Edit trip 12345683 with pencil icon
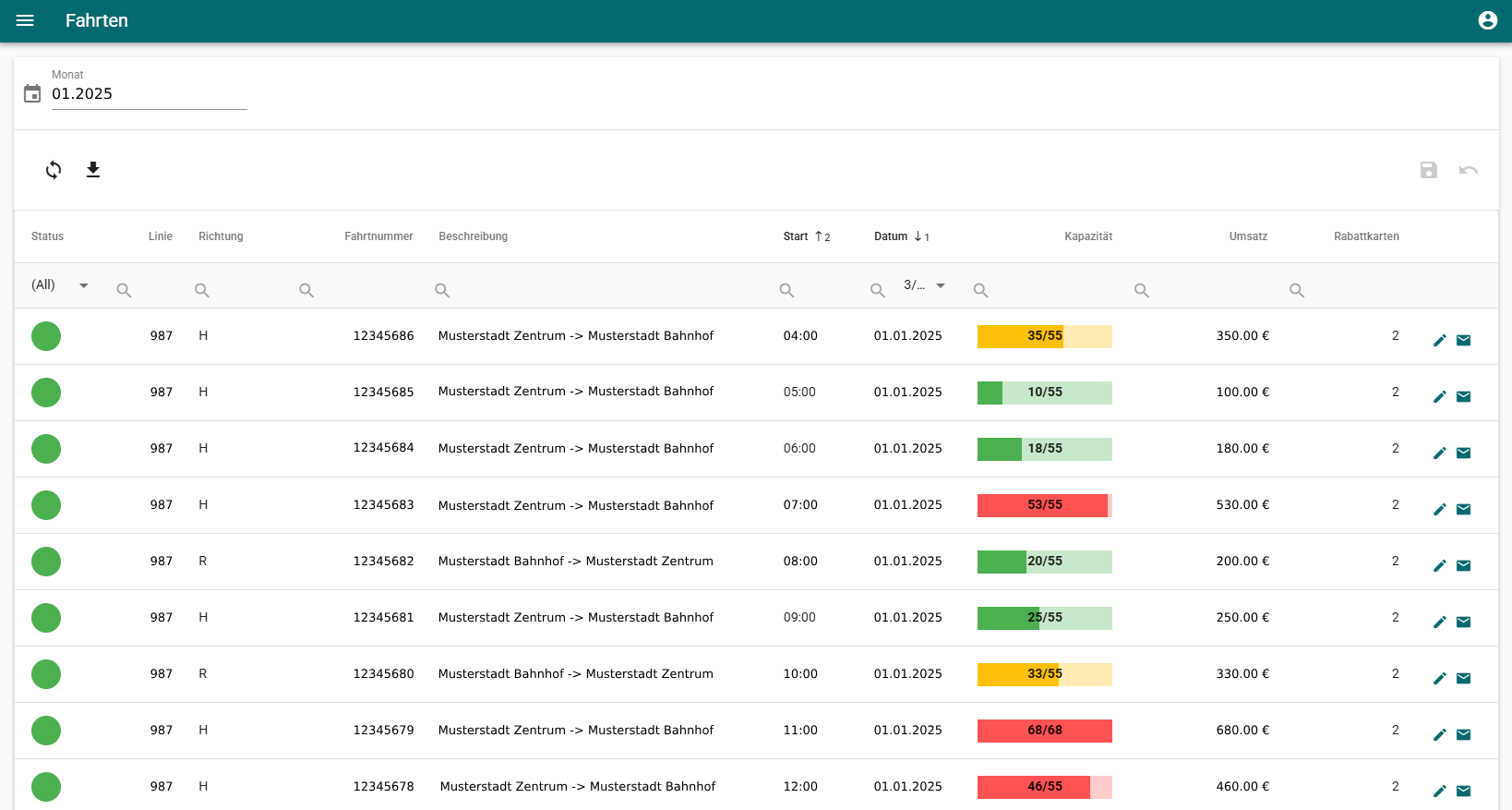Image resolution: width=1512 pixels, height=810 pixels. (1440, 510)
